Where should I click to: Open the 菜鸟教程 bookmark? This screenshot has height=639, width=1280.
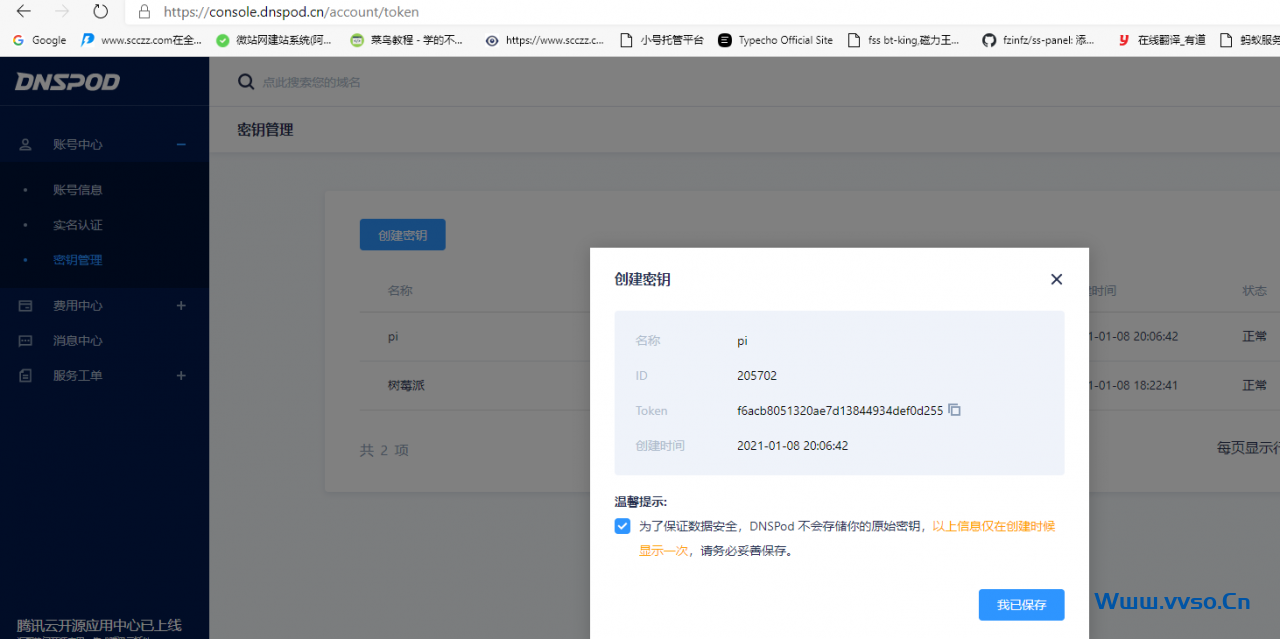pos(407,40)
